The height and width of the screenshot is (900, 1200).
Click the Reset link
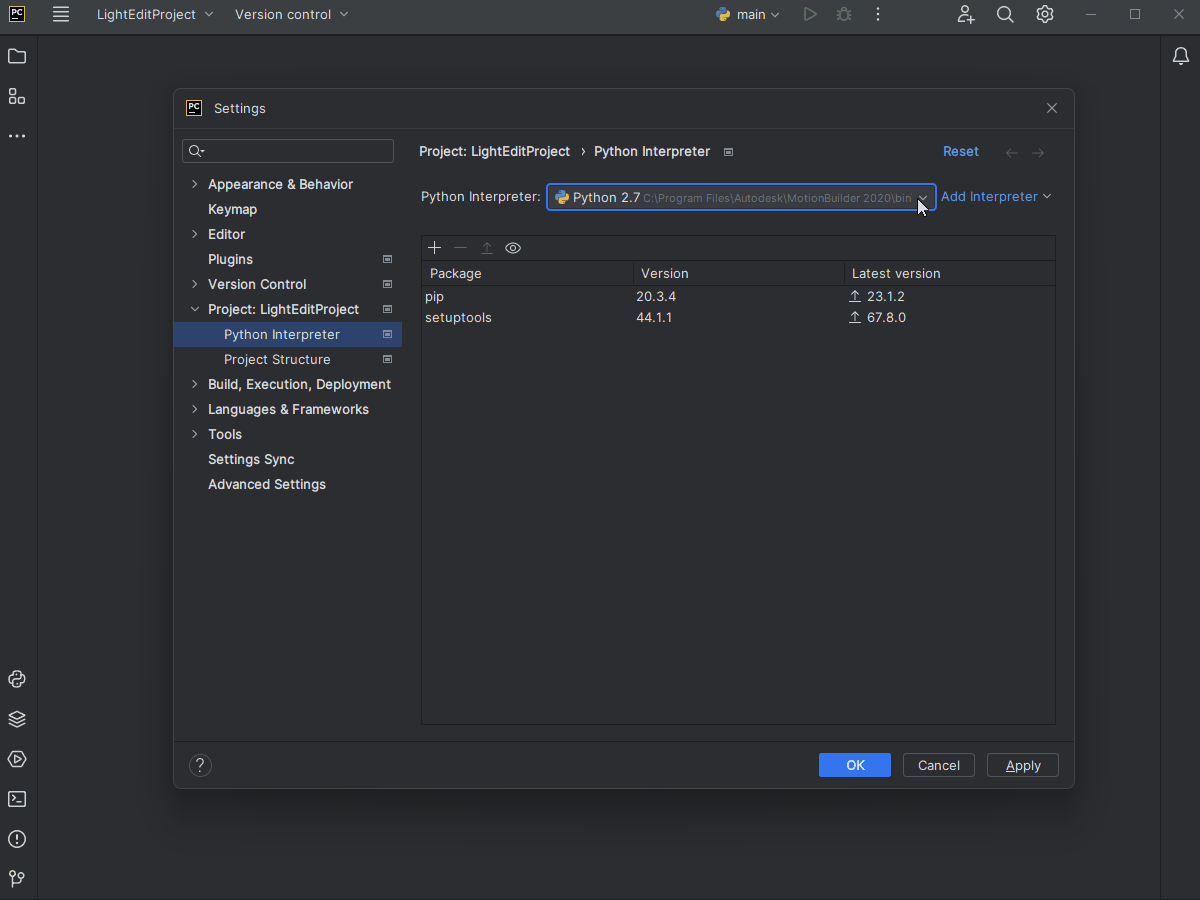click(x=961, y=152)
